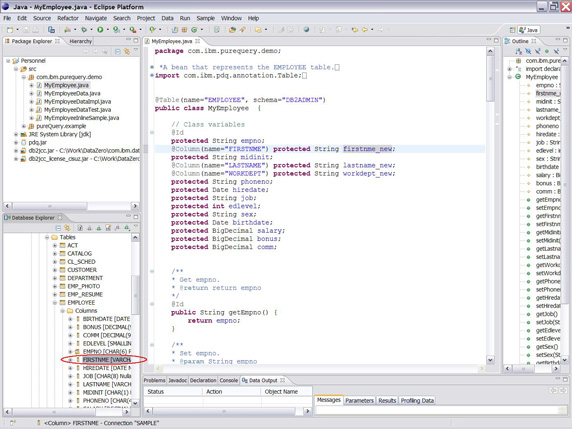Open the Navigate menu
Viewport: 572px width, 429px height.
[96, 18]
